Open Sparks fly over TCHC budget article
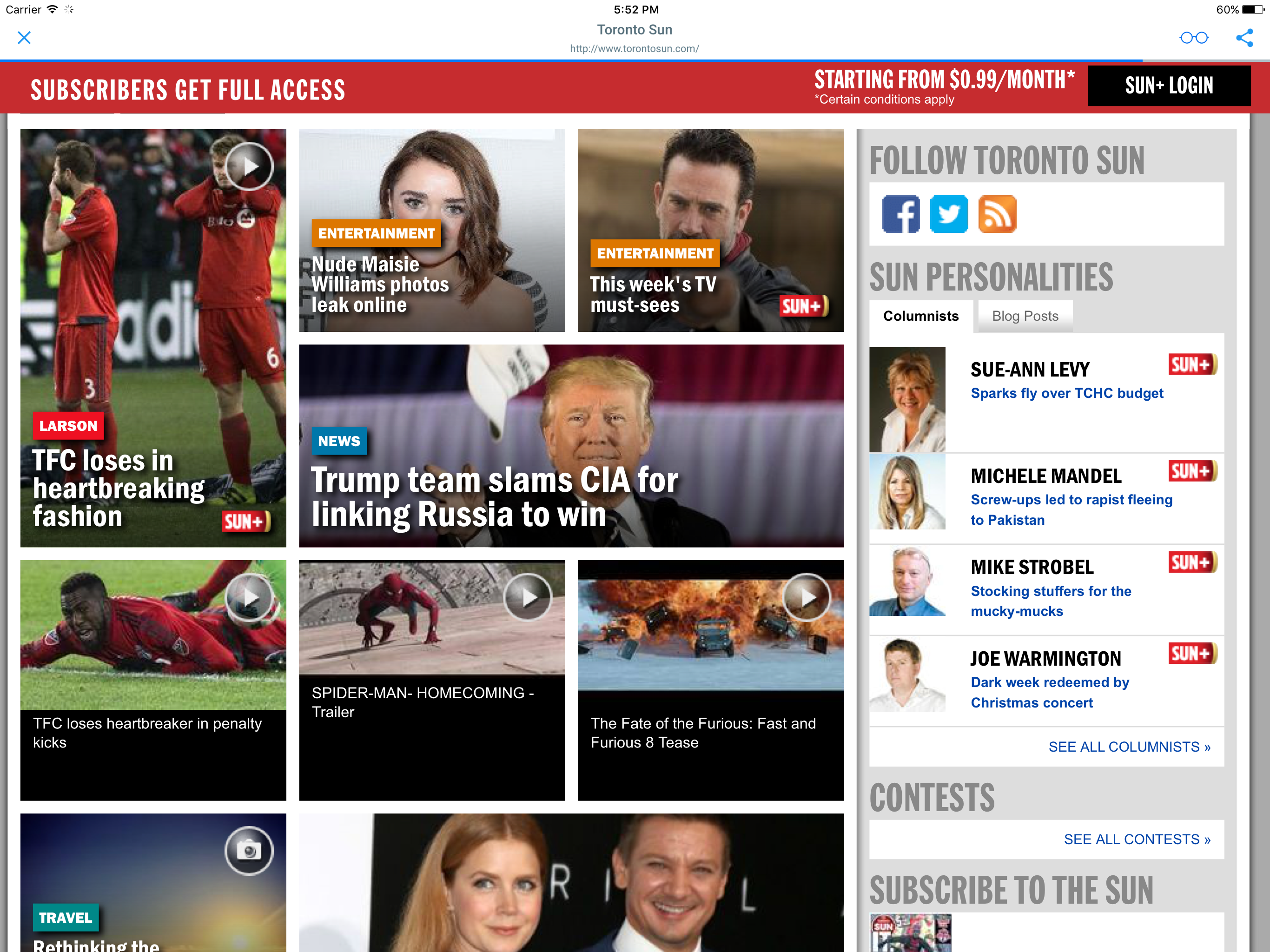Image resolution: width=1270 pixels, height=952 pixels. pyautogui.click(x=1066, y=393)
